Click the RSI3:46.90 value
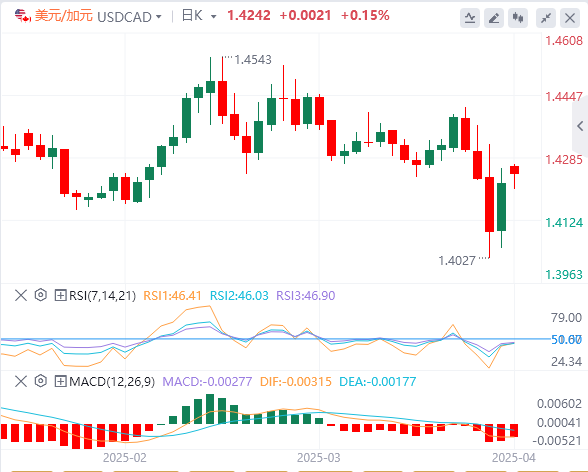 pos(306,296)
